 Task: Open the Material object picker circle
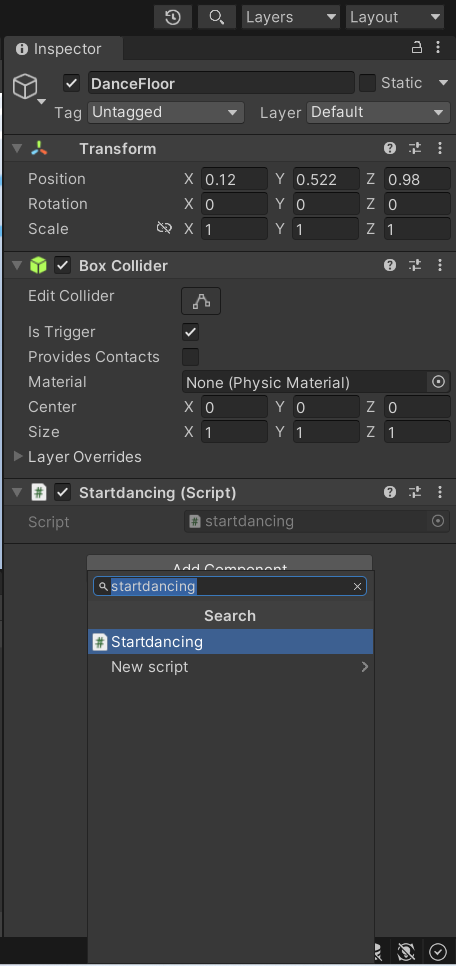click(x=438, y=382)
